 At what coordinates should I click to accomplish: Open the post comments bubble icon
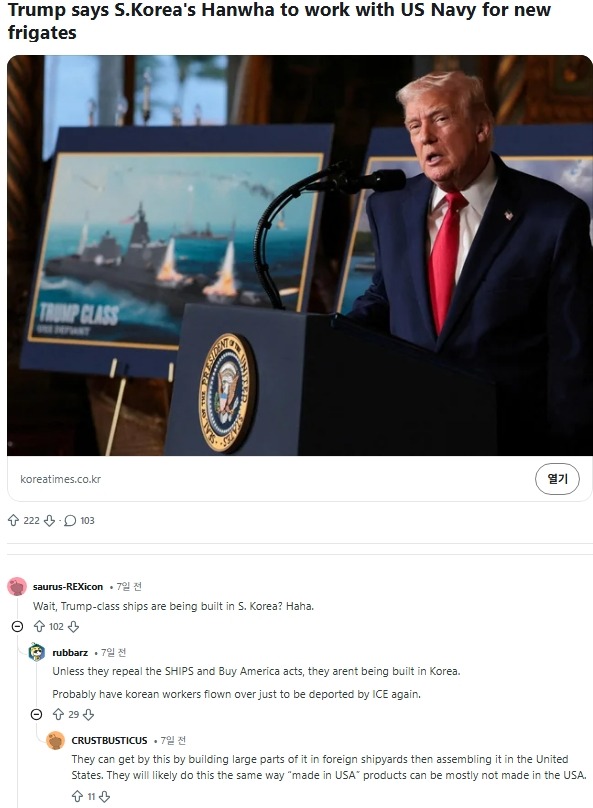pyautogui.click(x=70, y=520)
